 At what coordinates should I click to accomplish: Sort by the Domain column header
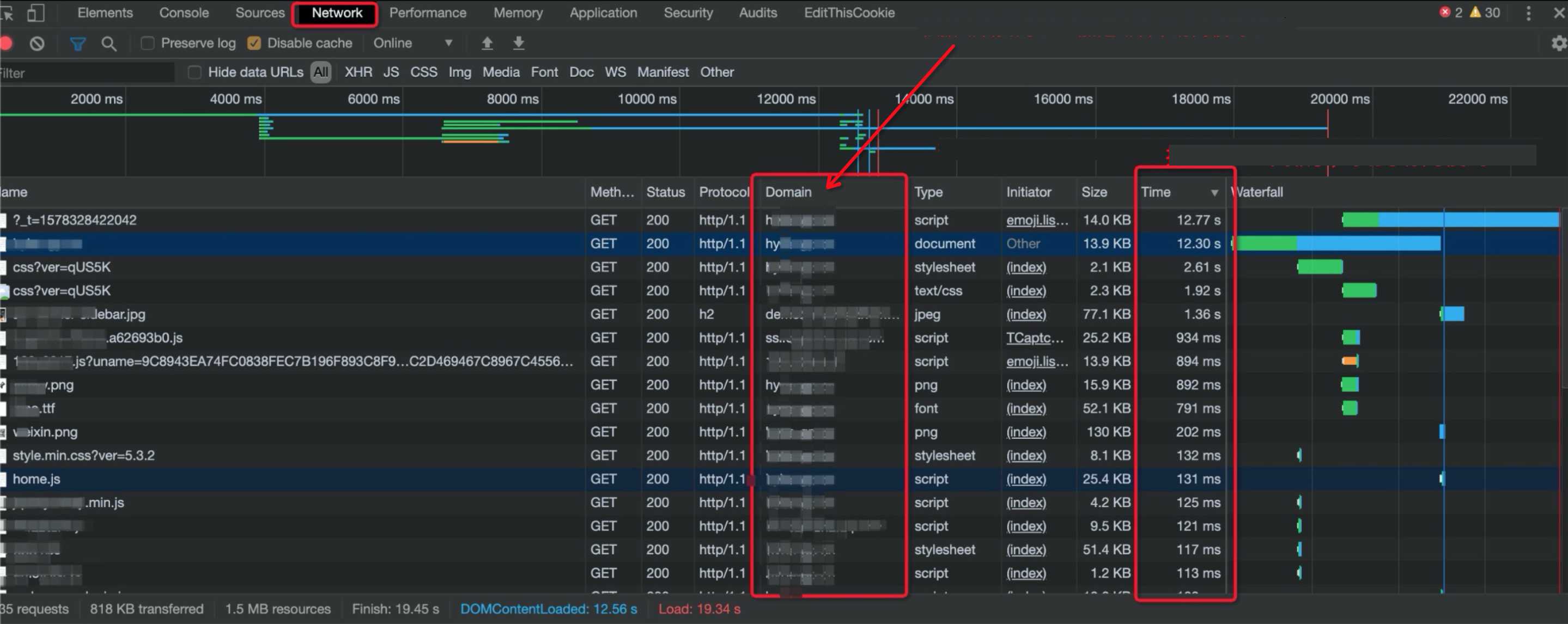tap(788, 192)
